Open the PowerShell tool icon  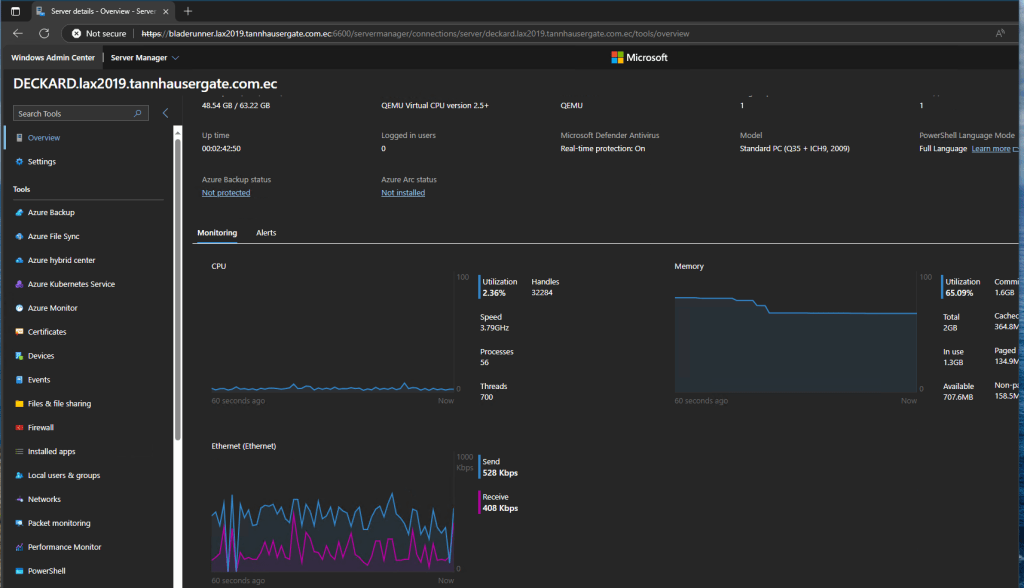coord(19,571)
